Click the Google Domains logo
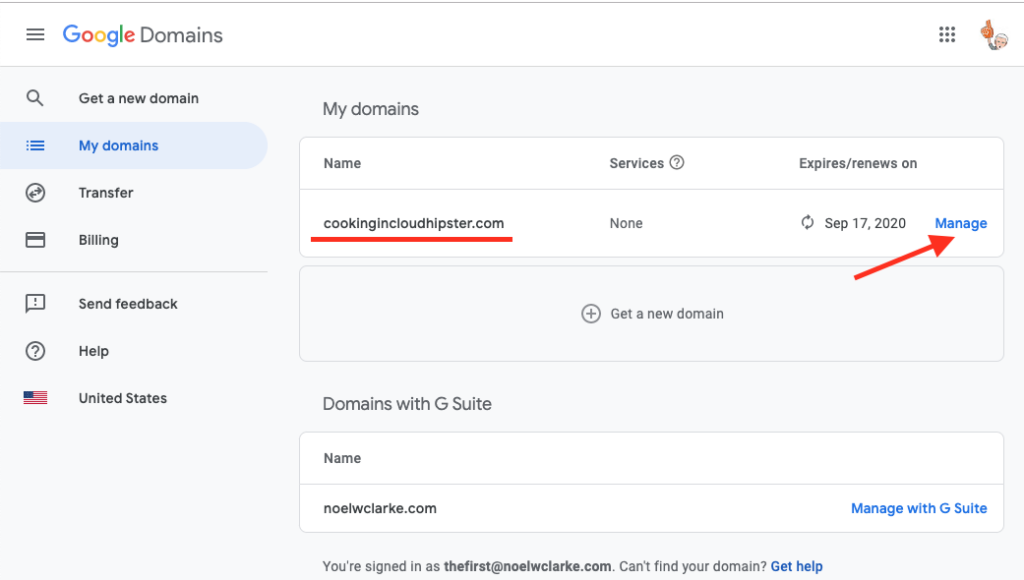Screen dimensions: 1024x580 pos(142,33)
